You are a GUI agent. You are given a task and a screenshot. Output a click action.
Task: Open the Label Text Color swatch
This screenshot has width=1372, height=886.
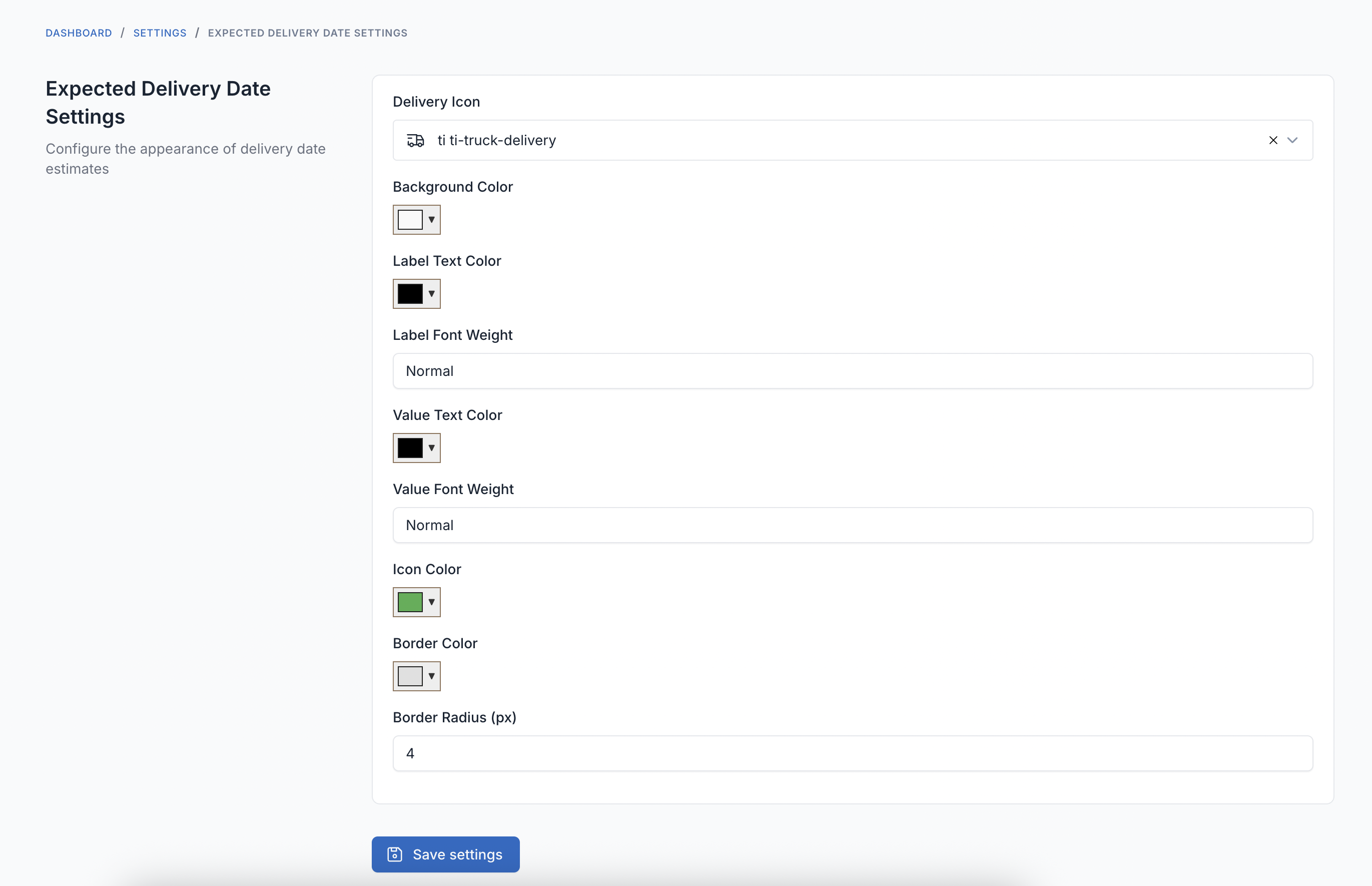pyautogui.click(x=410, y=294)
